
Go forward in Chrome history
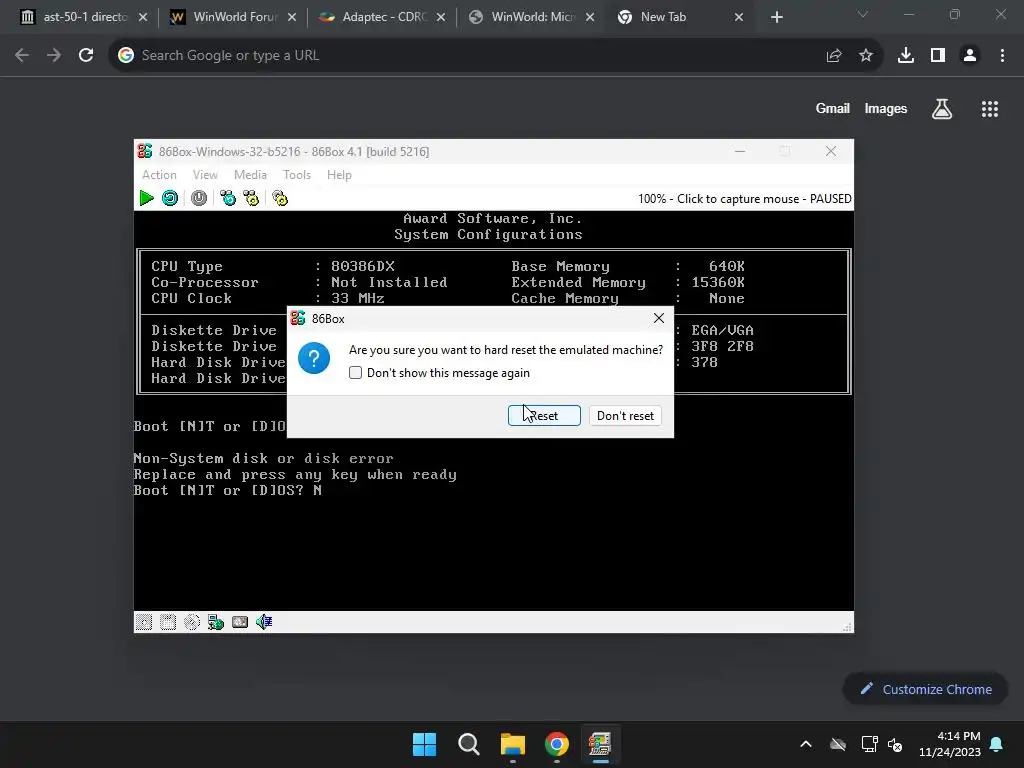pyautogui.click(x=54, y=56)
